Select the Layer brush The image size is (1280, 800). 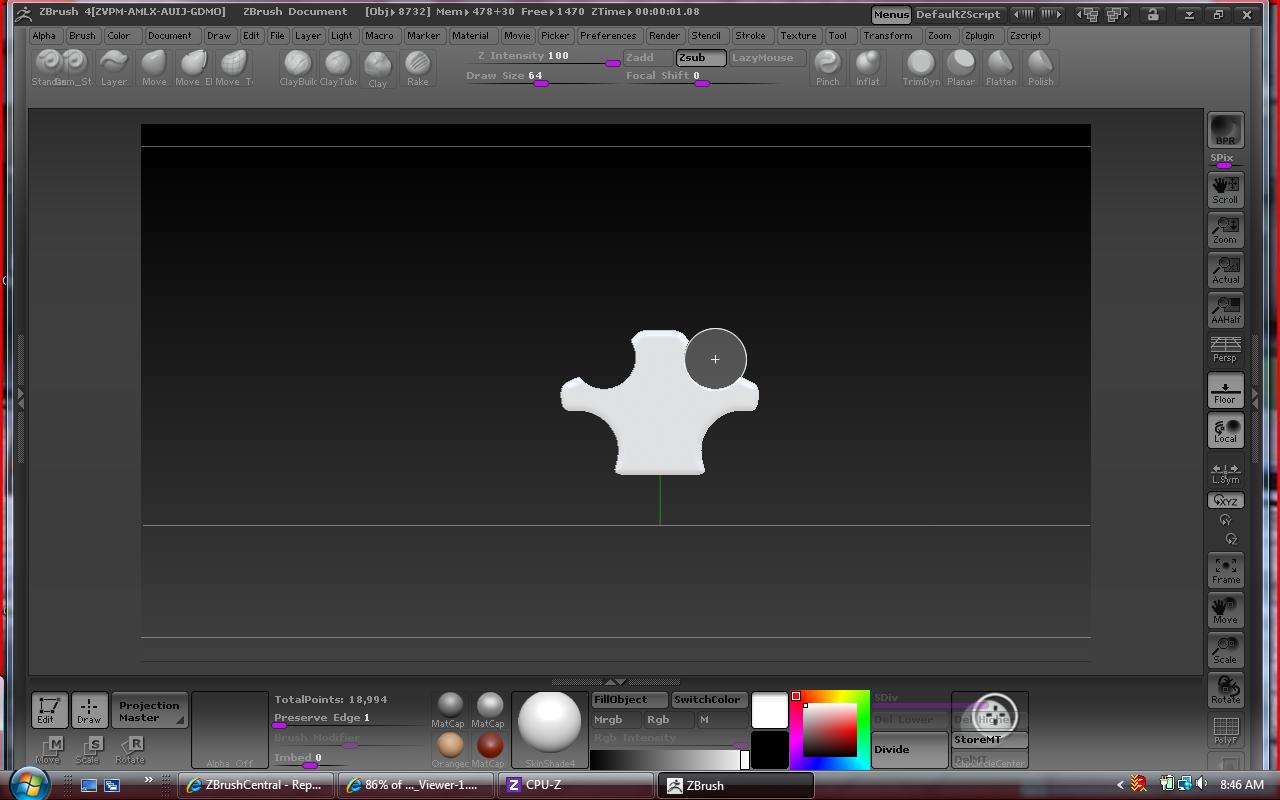coord(114,67)
